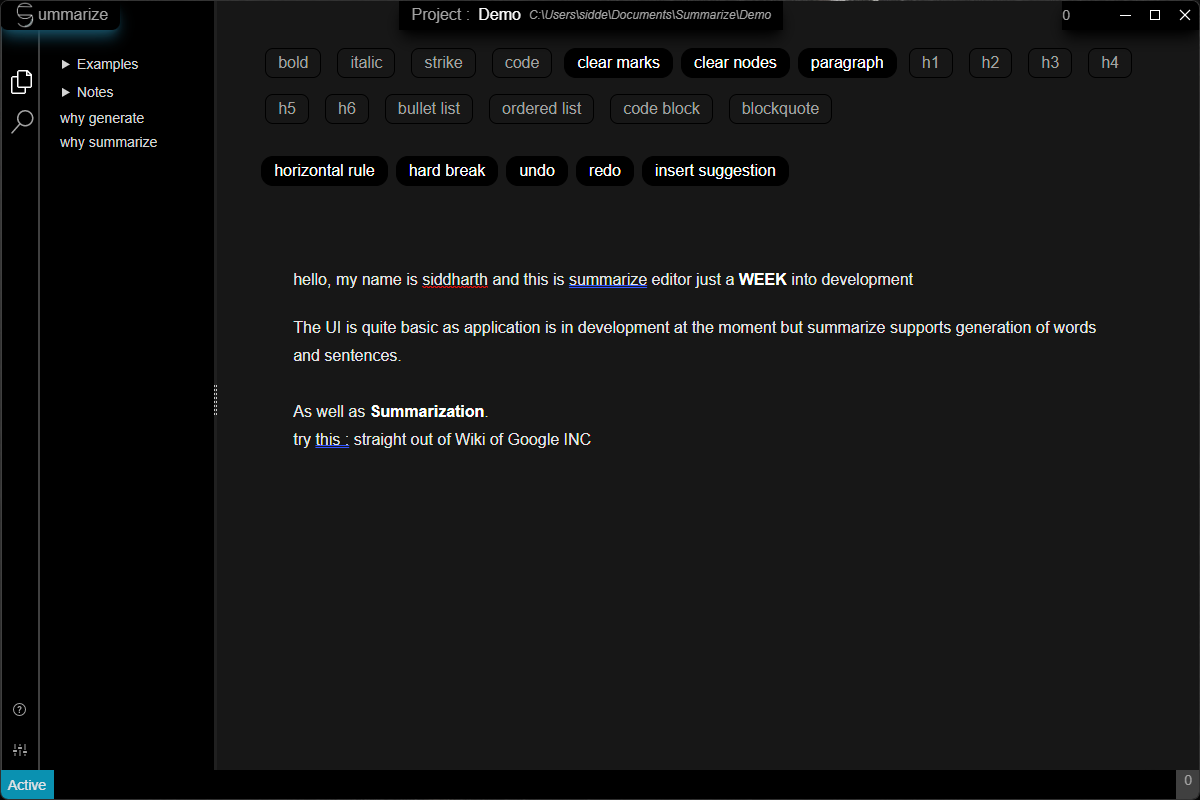Click the 'this :' underlined text
1200x800 pixels.
332,439
